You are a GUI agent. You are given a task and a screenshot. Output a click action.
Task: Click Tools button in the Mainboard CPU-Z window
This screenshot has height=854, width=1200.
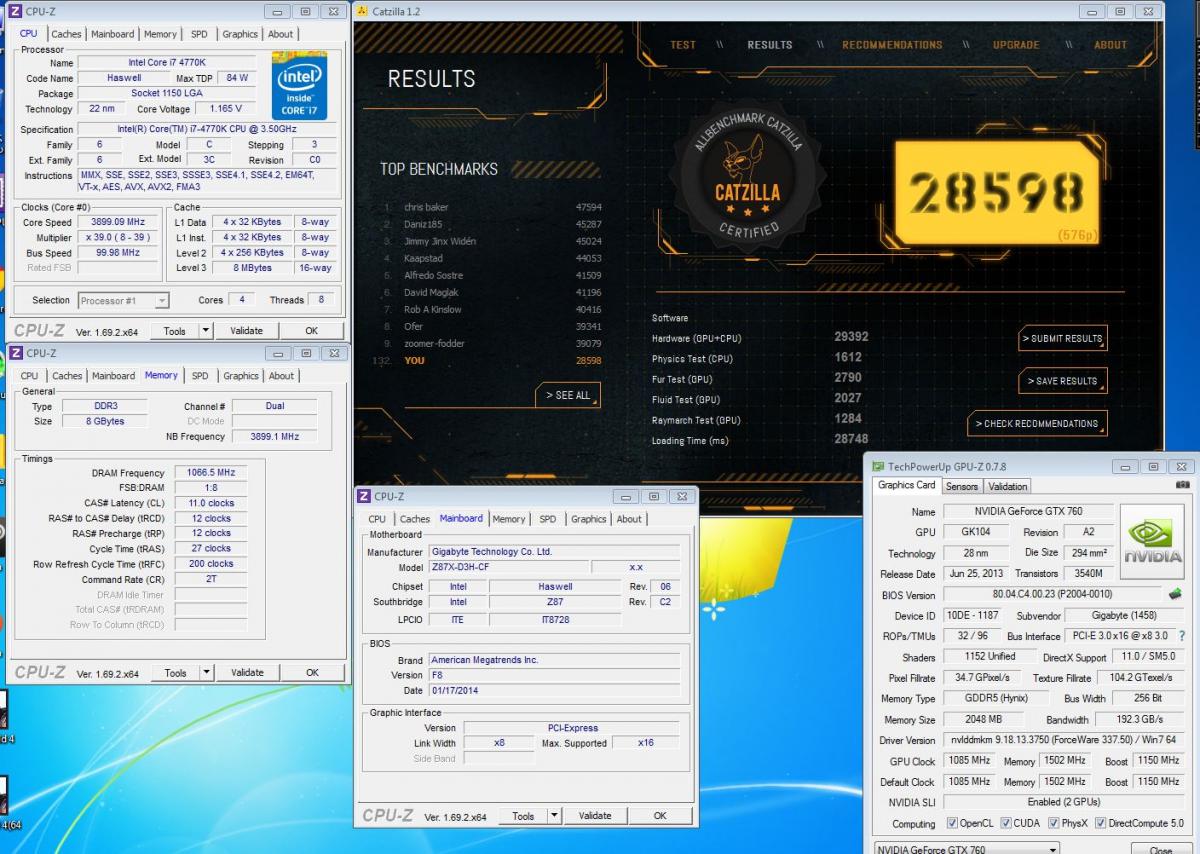click(x=523, y=816)
